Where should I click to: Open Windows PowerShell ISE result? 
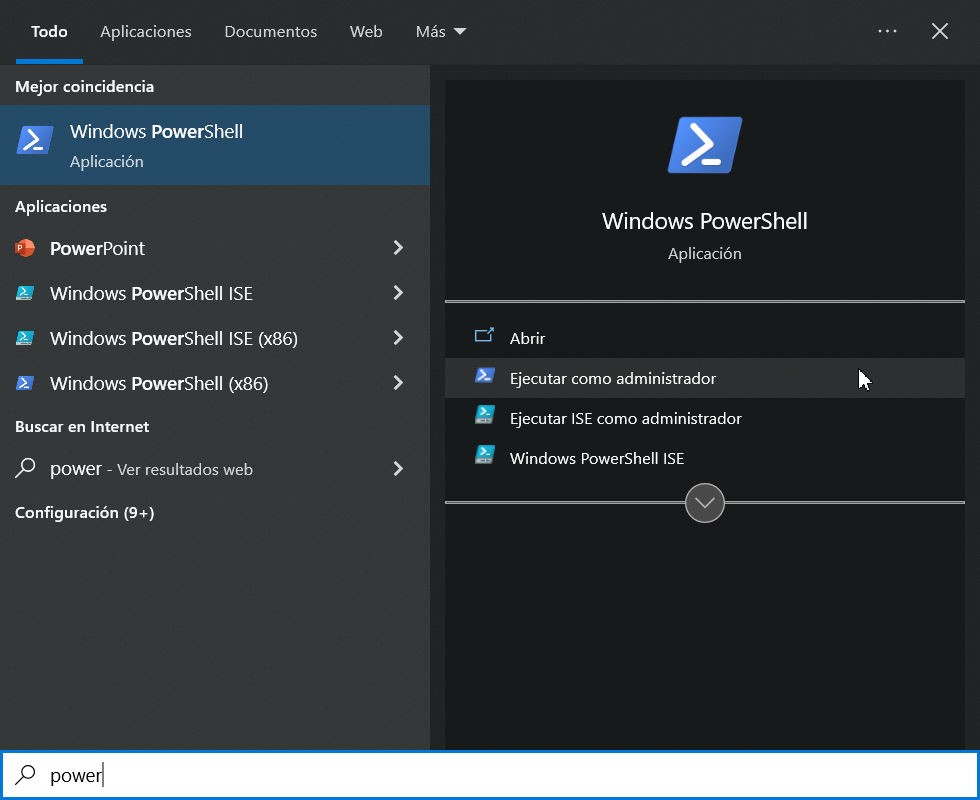click(215, 293)
